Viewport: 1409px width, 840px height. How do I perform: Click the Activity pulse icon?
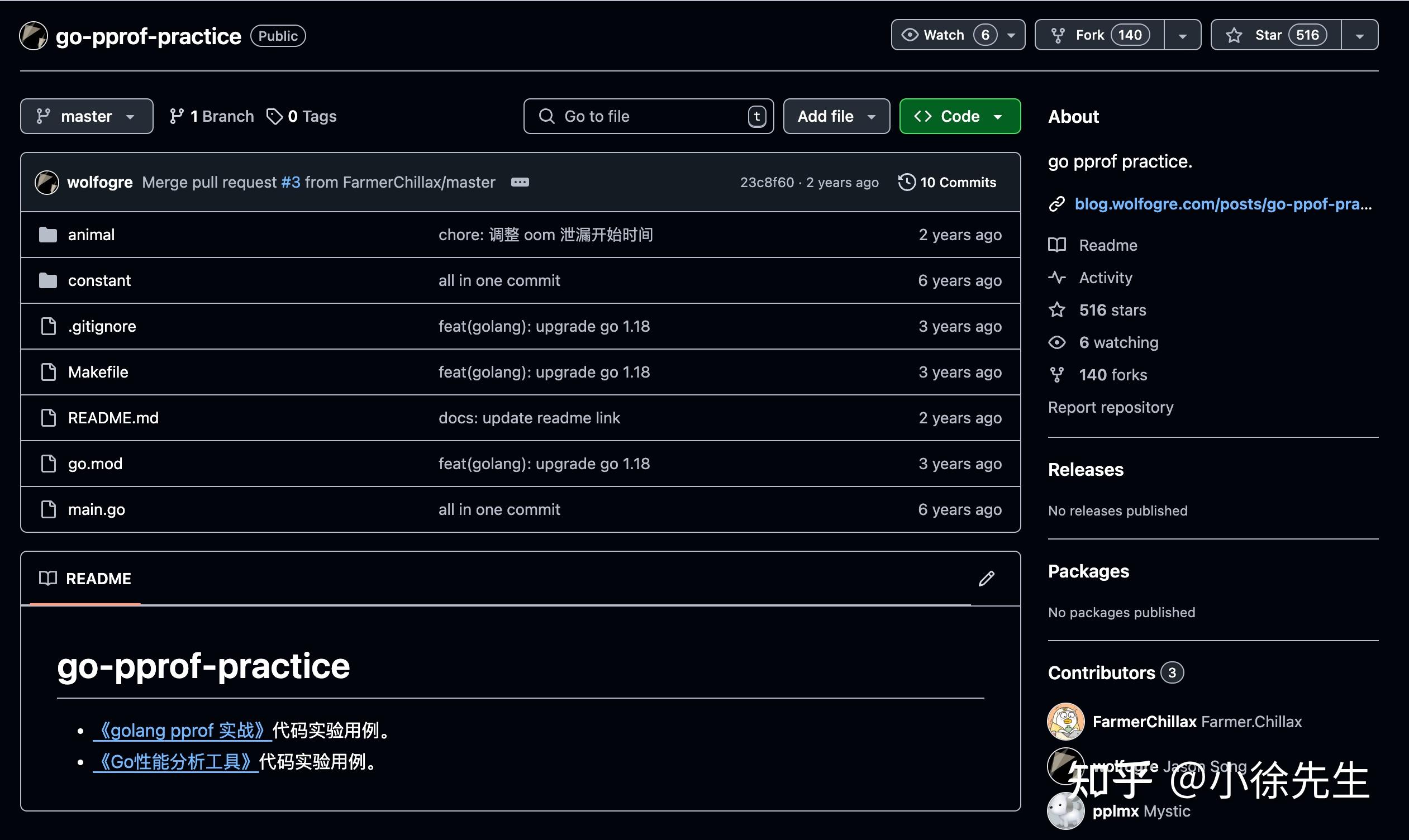click(1057, 278)
